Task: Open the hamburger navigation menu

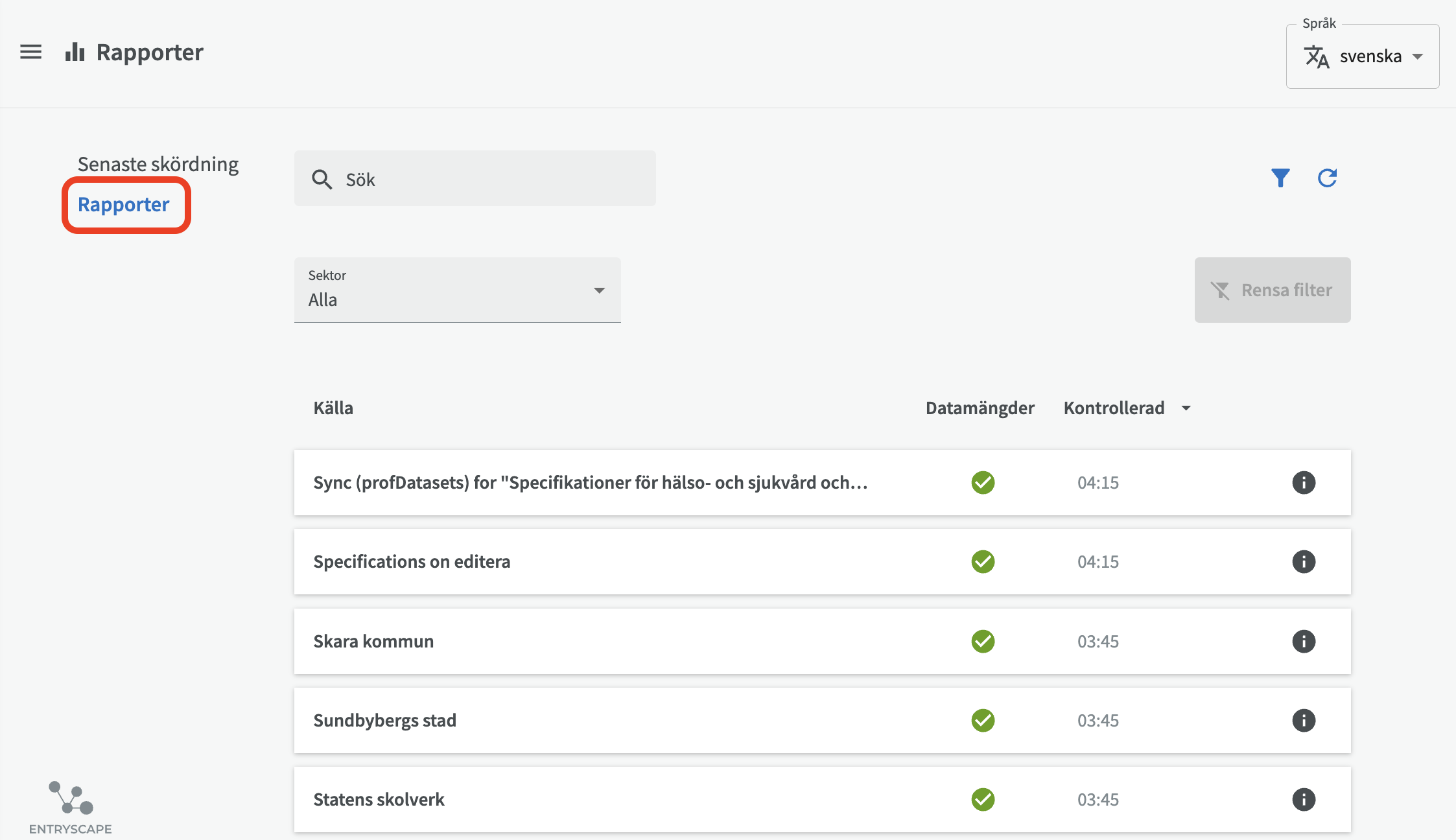Action: pyautogui.click(x=30, y=52)
